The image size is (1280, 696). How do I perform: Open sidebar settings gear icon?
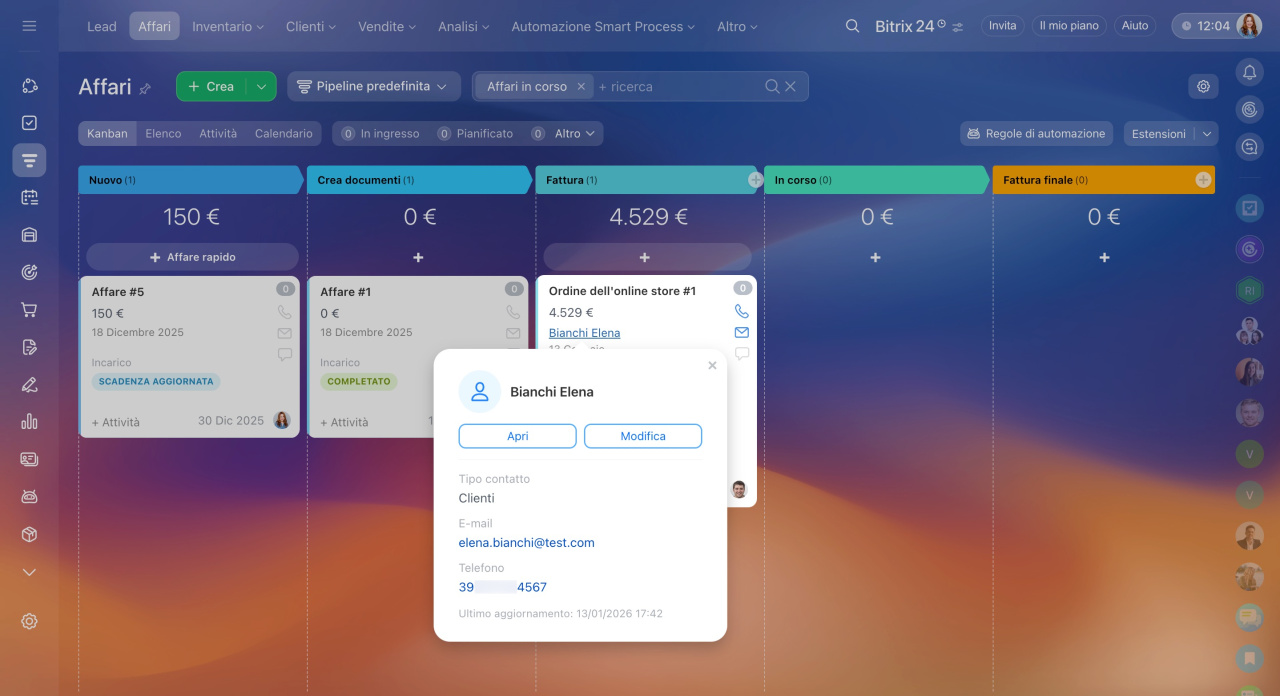pos(29,621)
